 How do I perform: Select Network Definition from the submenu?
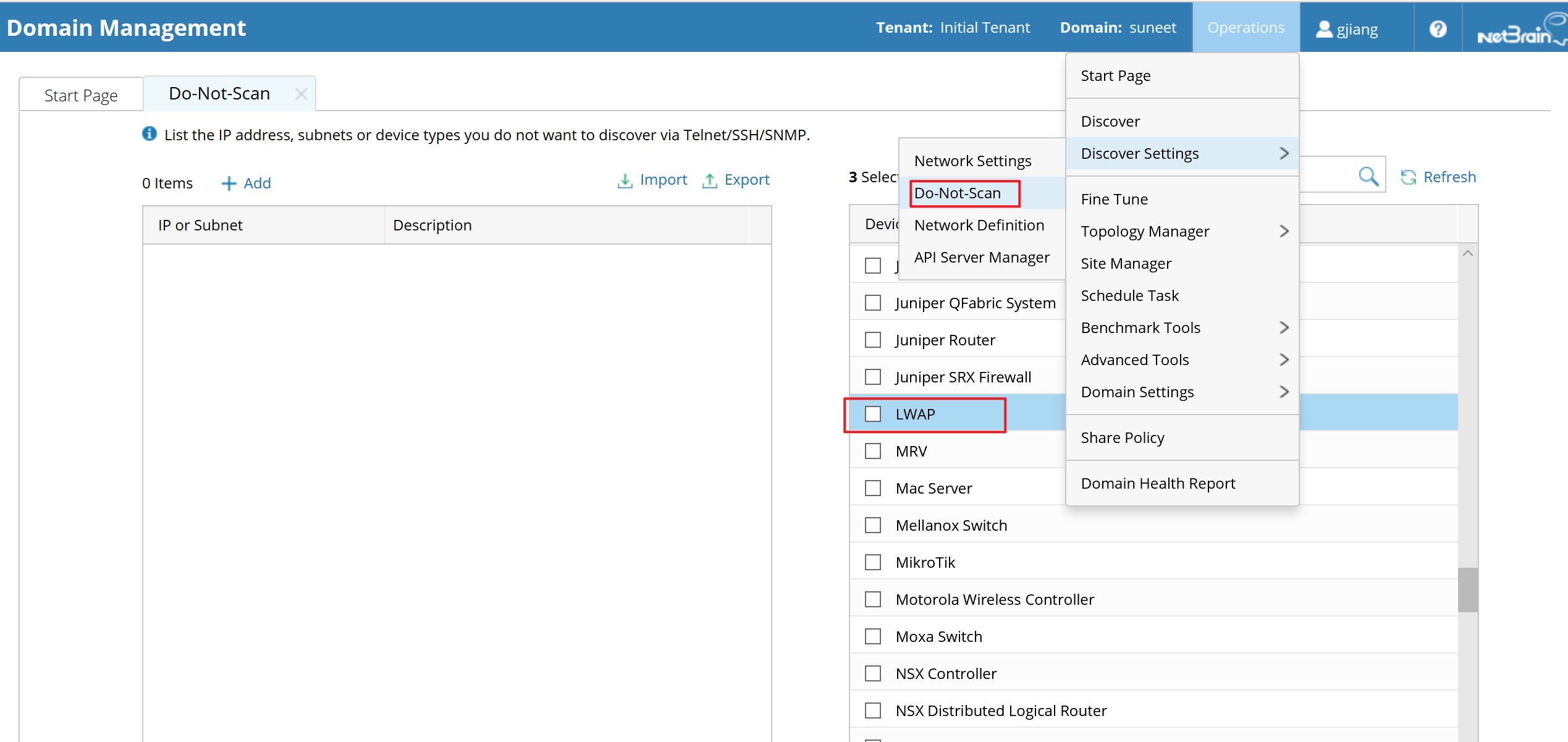click(x=979, y=225)
